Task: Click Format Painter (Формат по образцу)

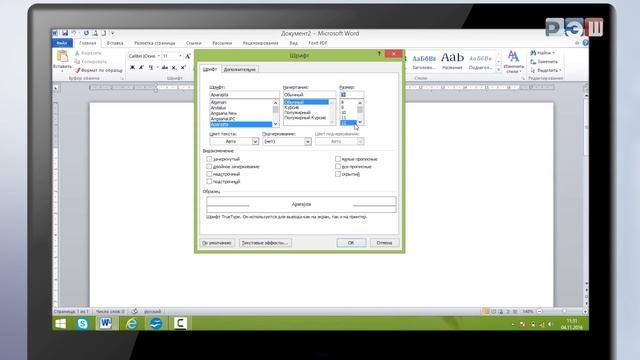Action: [x=98, y=70]
